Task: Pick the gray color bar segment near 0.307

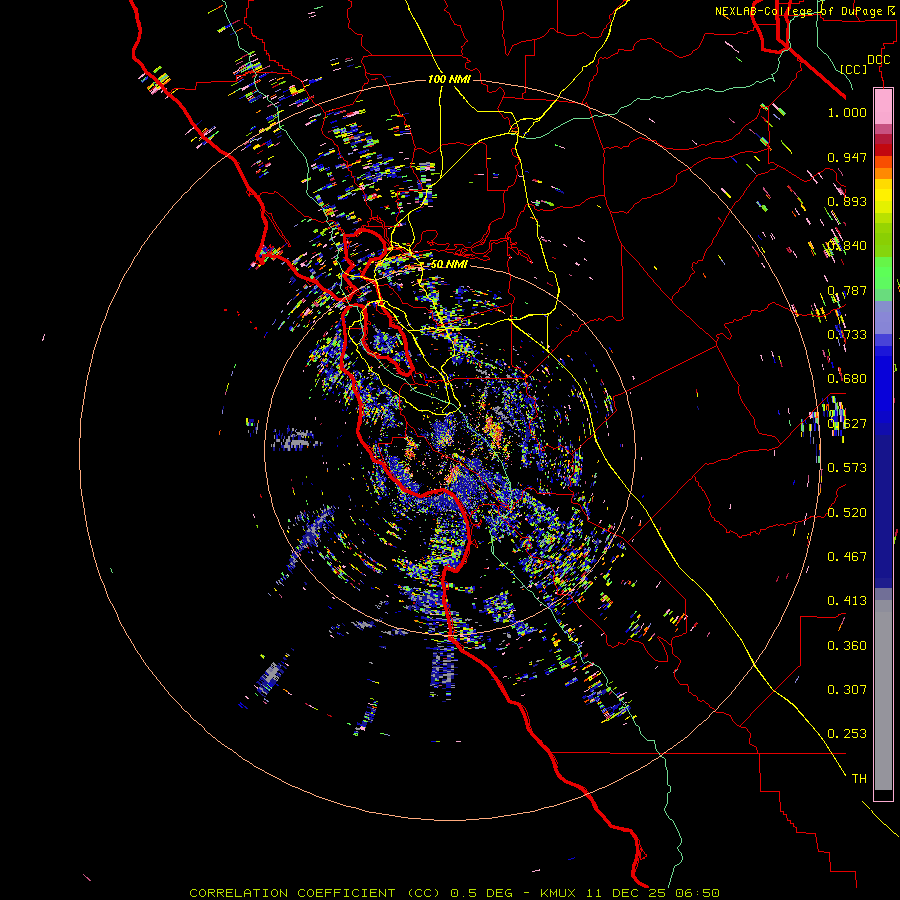Action: [x=883, y=695]
